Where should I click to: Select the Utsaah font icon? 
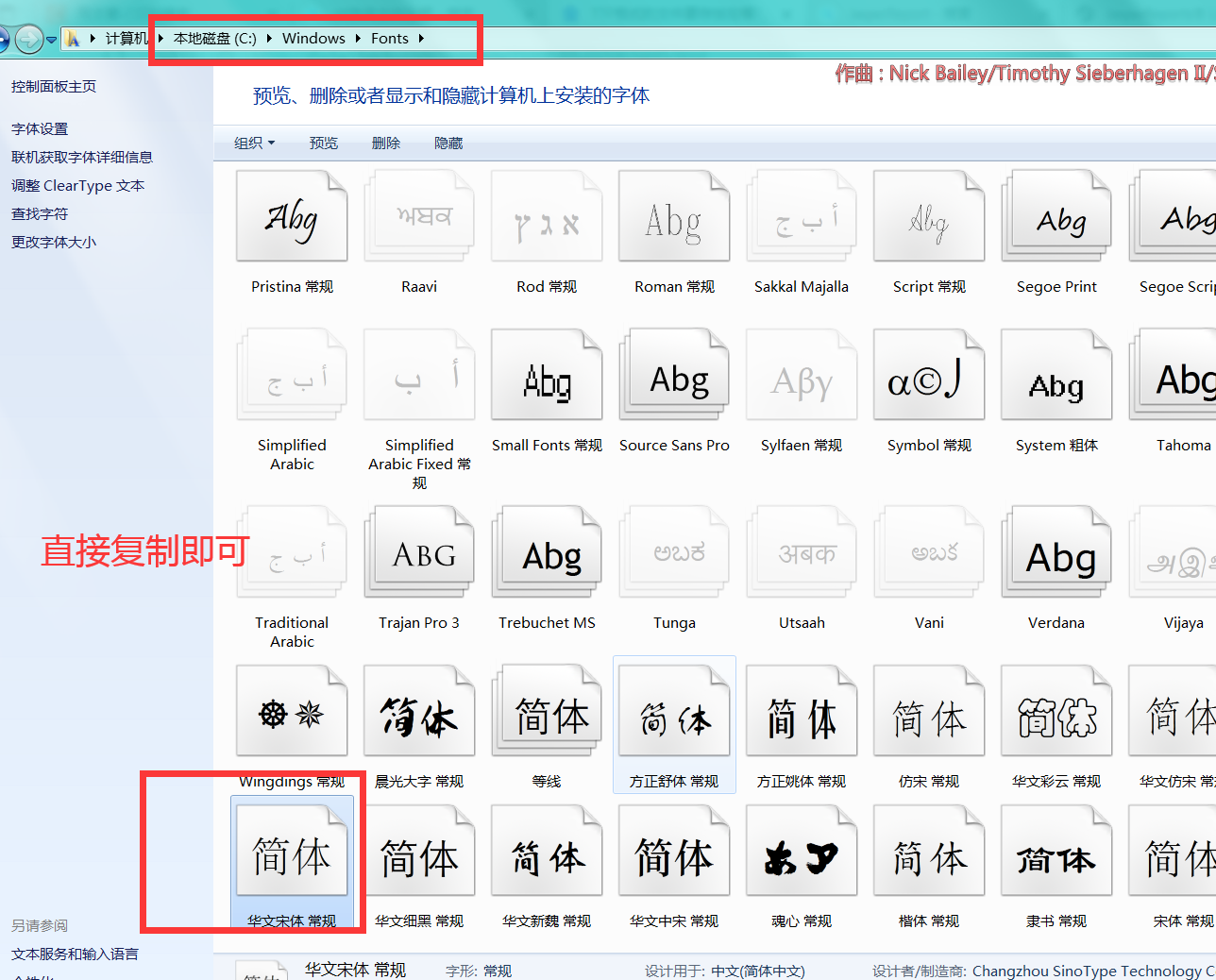[x=802, y=552]
